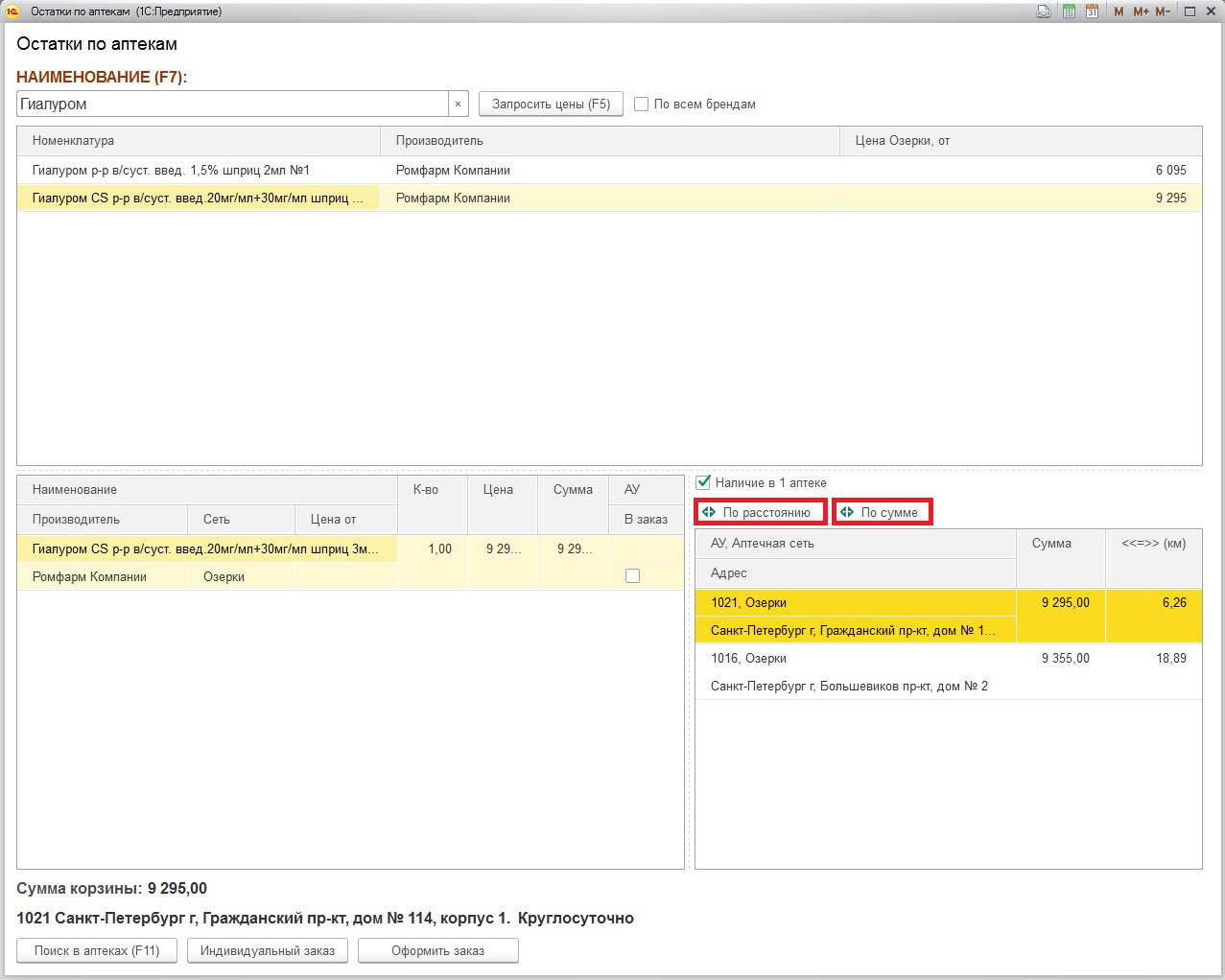The height and width of the screenshot is (980, 1225).
Task: Tick the 'В заказ' checkbox for Озерки row
Action: coord(632,576)
